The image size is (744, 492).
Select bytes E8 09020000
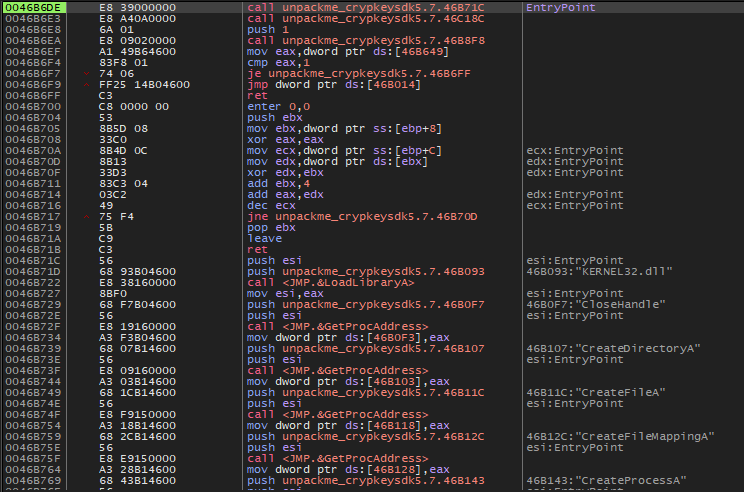[138, 40]
